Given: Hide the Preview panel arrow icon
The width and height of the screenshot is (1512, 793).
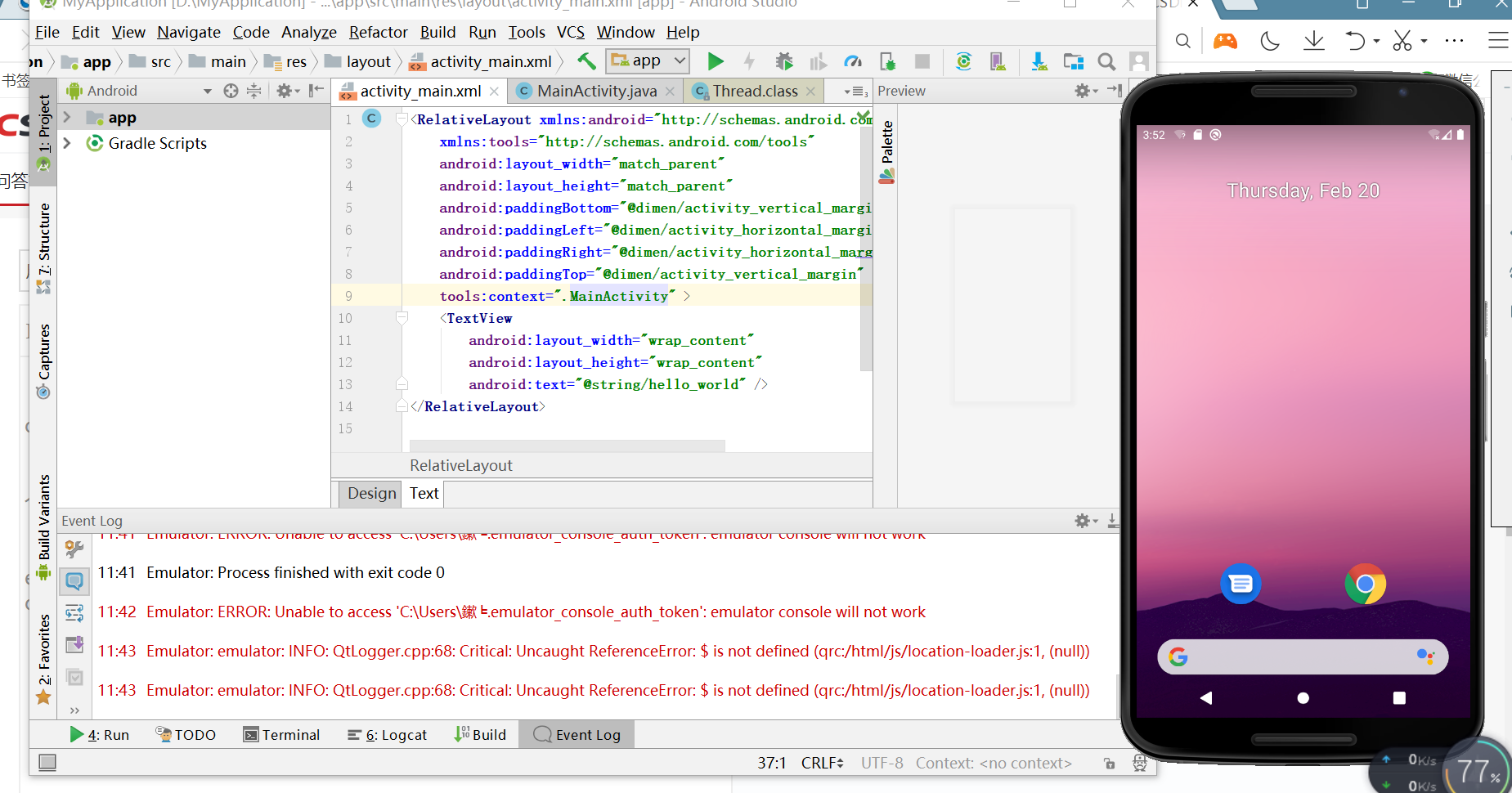Looking at the screenshot, I should pyautogui.click(x=1115, y=91).
